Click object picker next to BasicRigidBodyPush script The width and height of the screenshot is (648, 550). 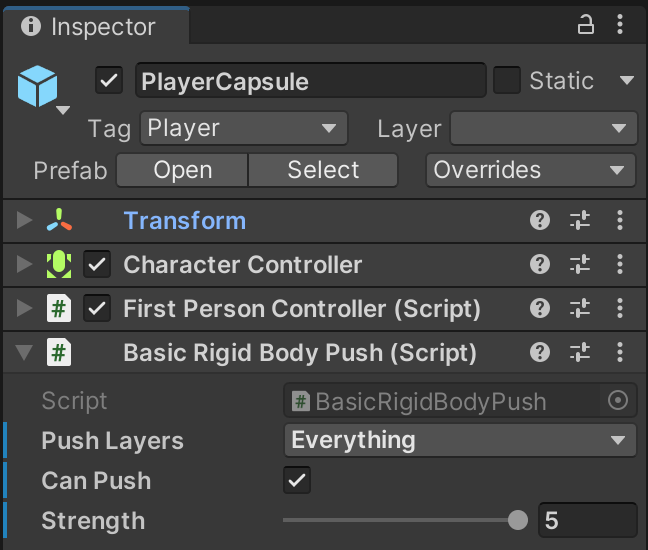(618, 401)
